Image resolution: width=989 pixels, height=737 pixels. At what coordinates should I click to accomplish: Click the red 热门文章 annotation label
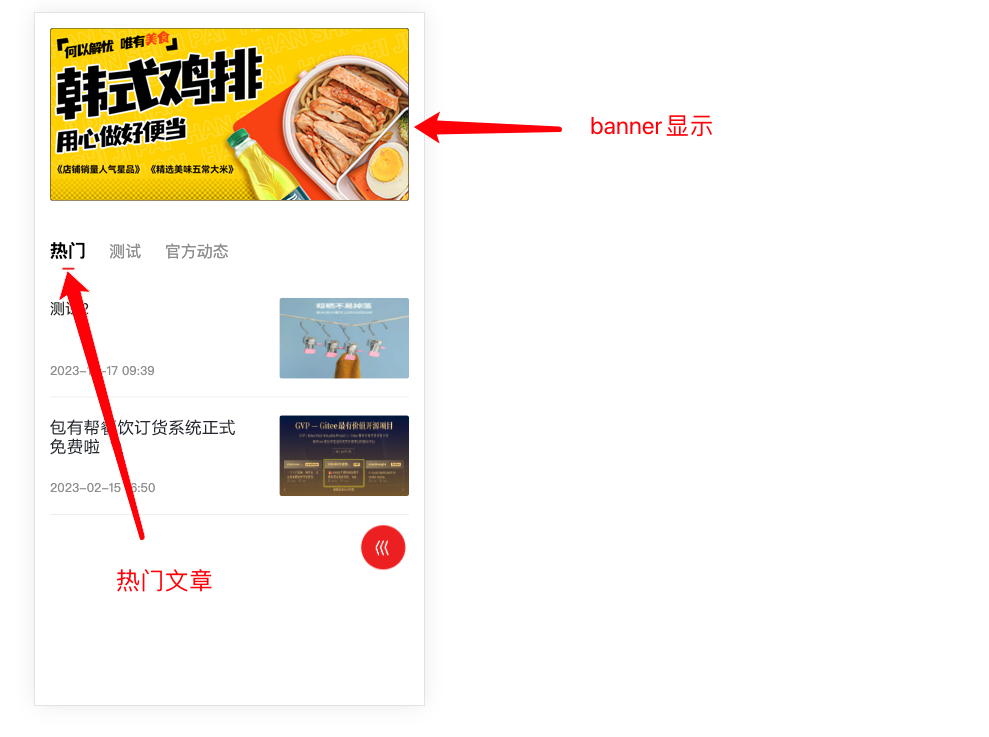(x=164, y=581)
